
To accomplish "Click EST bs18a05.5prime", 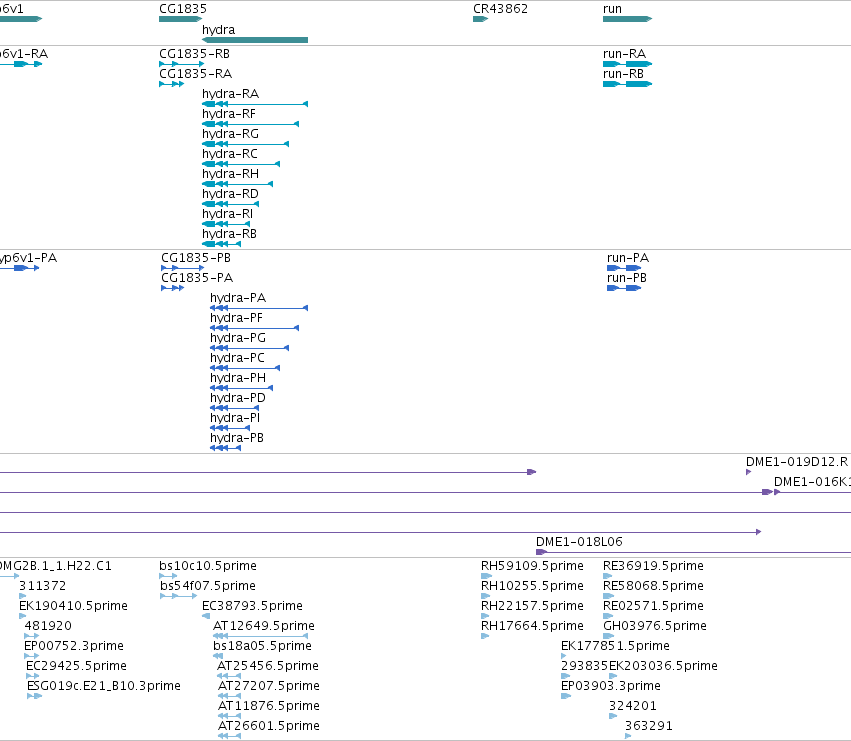I will (x=262, y=647).
